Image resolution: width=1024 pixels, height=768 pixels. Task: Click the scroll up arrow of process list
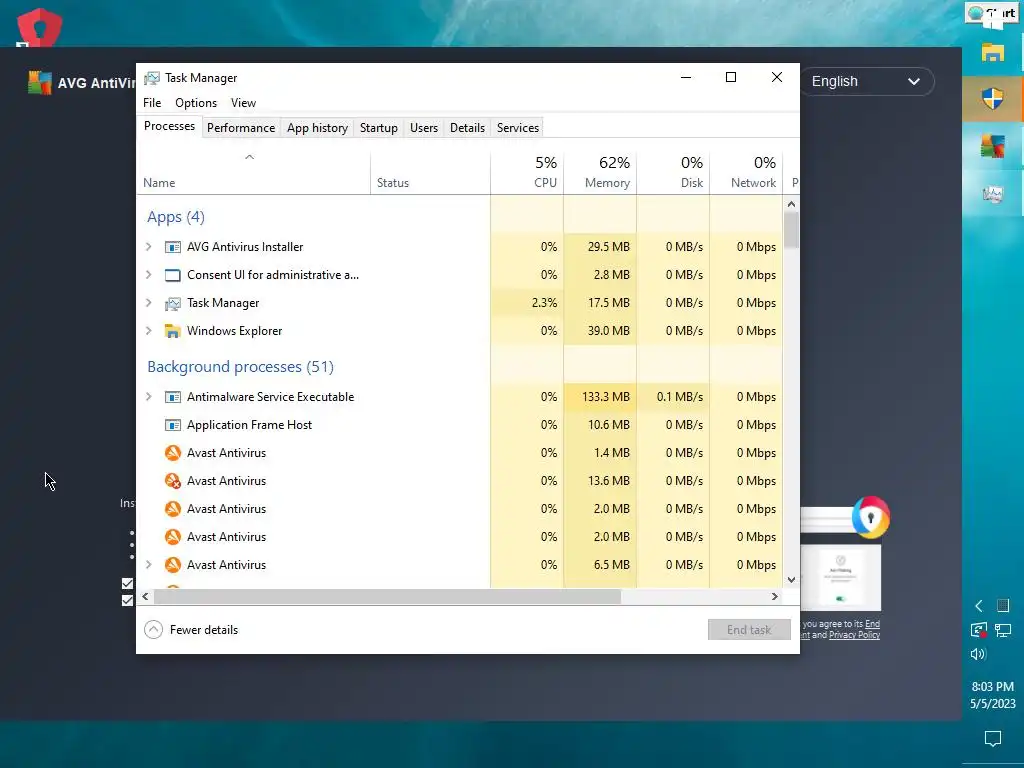792,204
